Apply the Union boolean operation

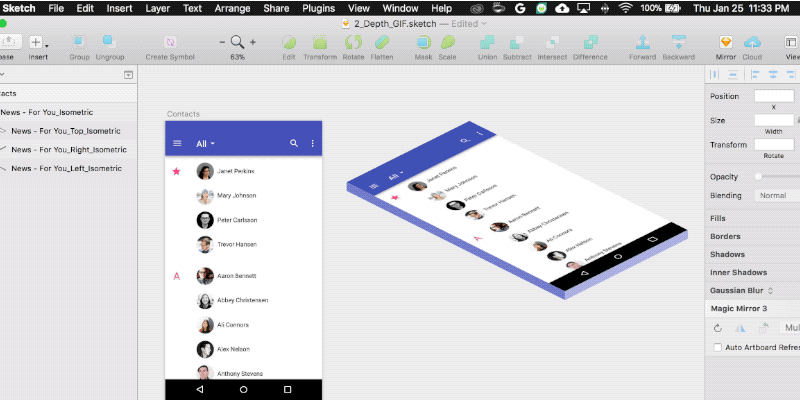pyautogui.click(x=487, y=42)
